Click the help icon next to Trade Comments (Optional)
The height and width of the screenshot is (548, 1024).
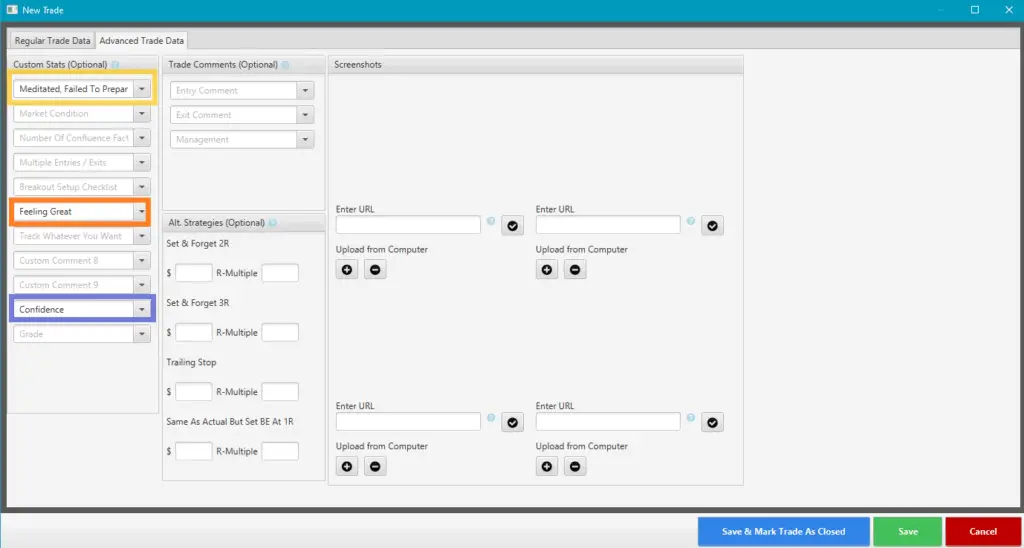tap(286, 65)
